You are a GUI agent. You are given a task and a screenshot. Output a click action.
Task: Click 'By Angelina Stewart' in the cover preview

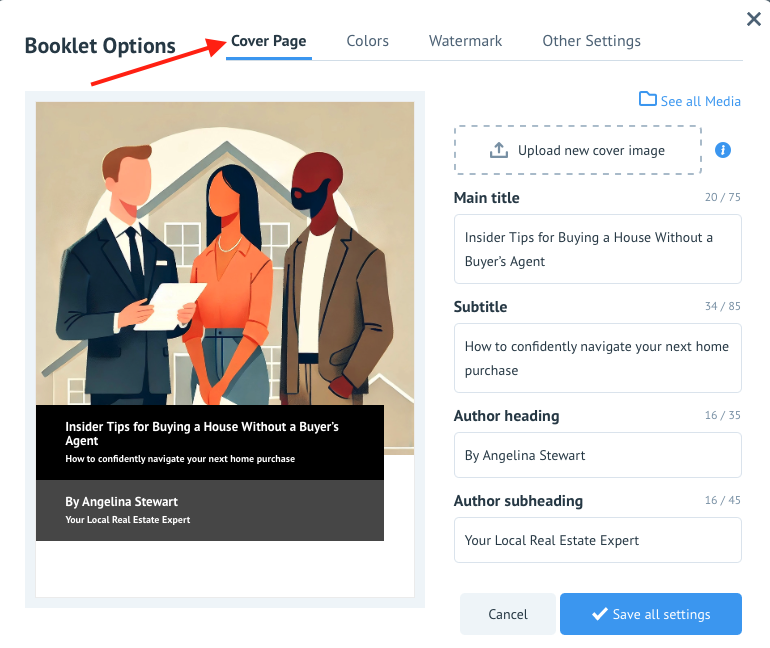[x=121, y=502]
